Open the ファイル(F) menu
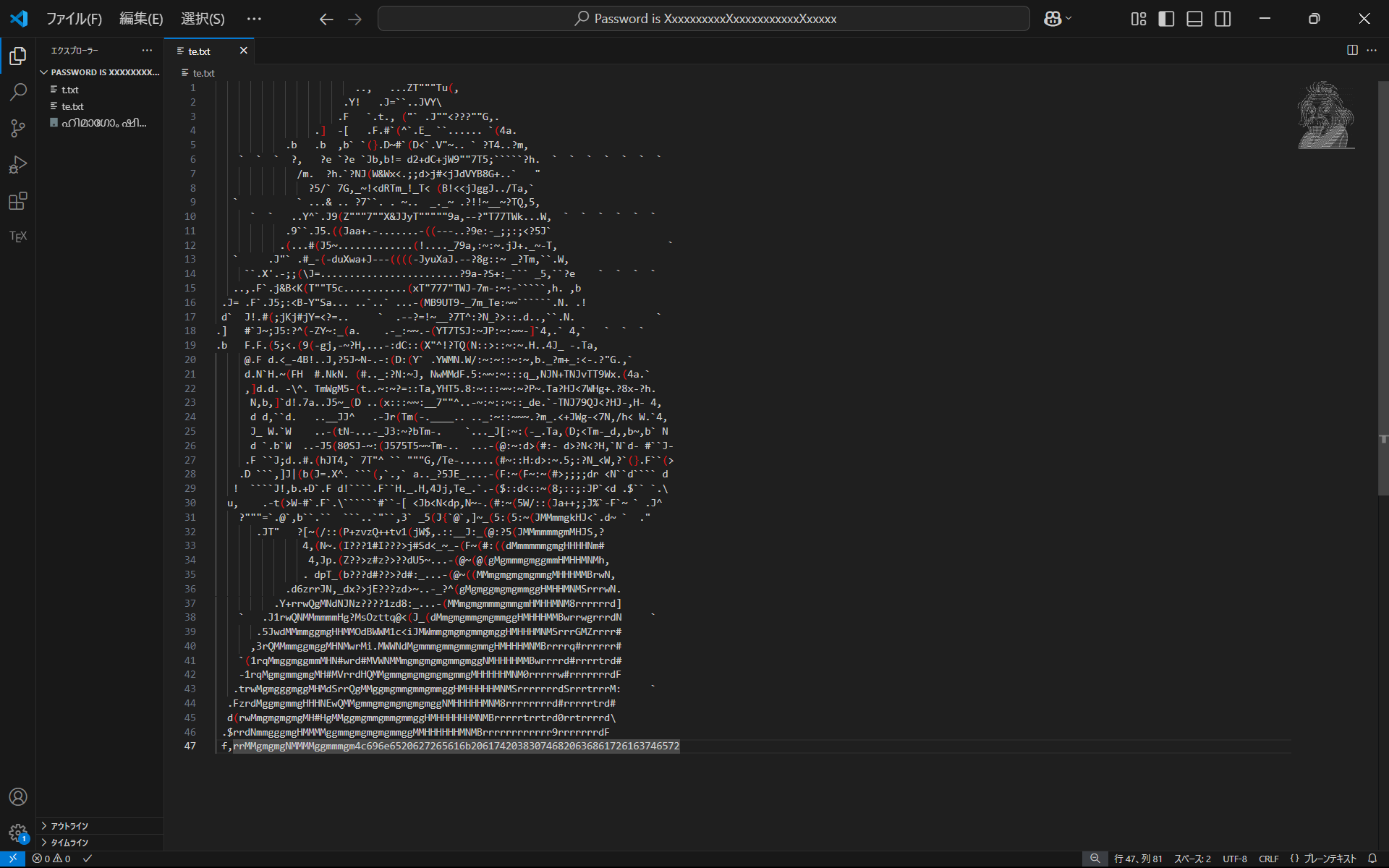Viewport: 1389px width, 868px height. (75, 19)
